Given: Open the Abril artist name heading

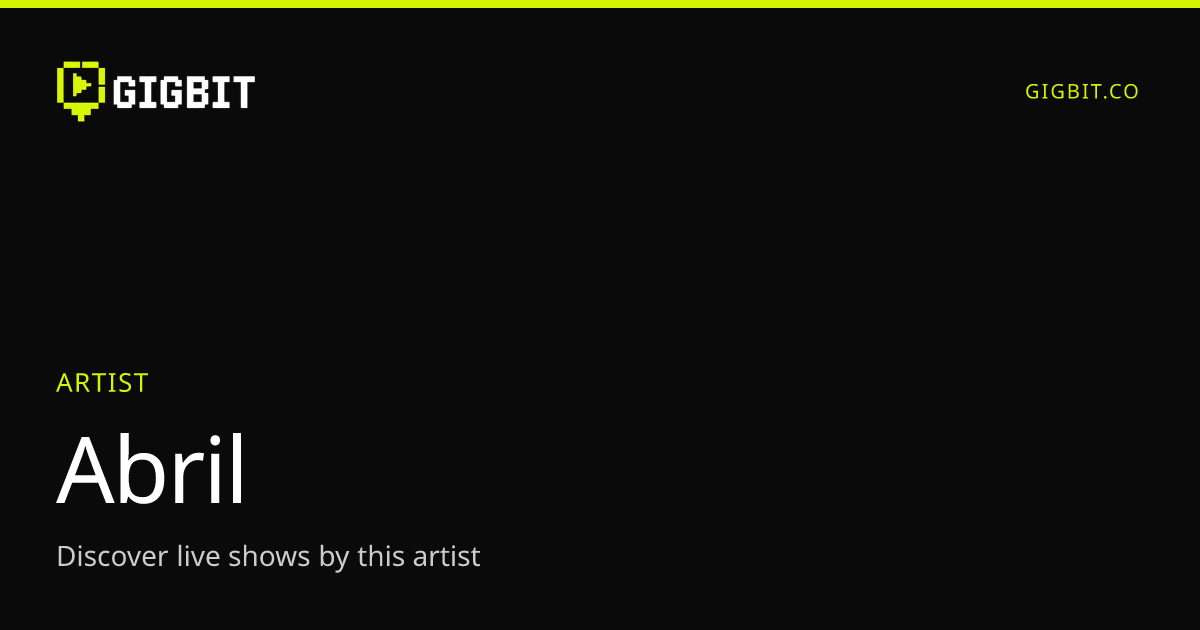Looking at the screenshot, I should pos(151,470).
